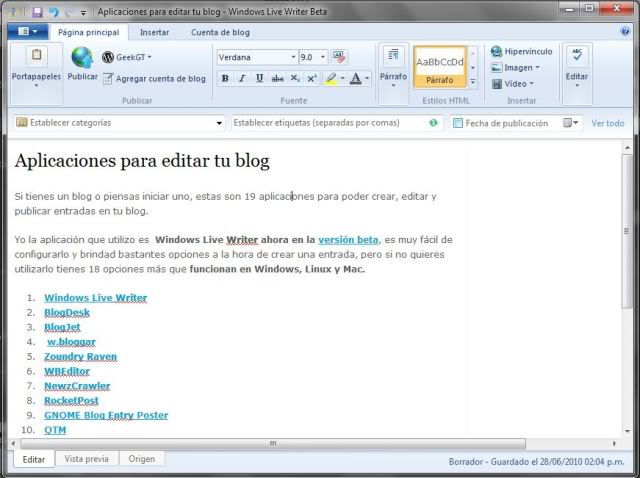Open the blue application menu button
Viewport: 640px width, 478px height.
pos(28,32)
